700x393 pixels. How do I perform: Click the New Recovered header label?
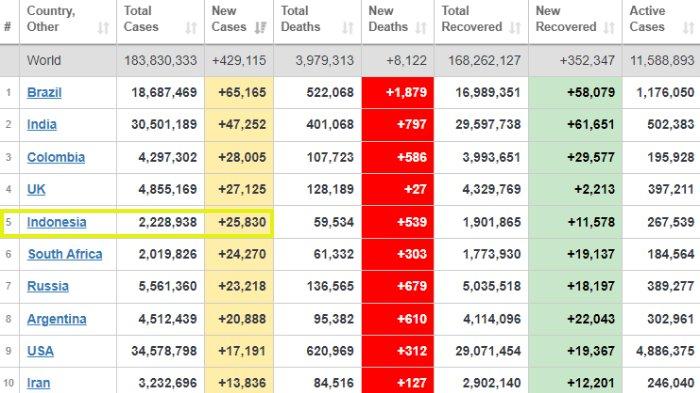pyautogui.click(x=566, y=19)
